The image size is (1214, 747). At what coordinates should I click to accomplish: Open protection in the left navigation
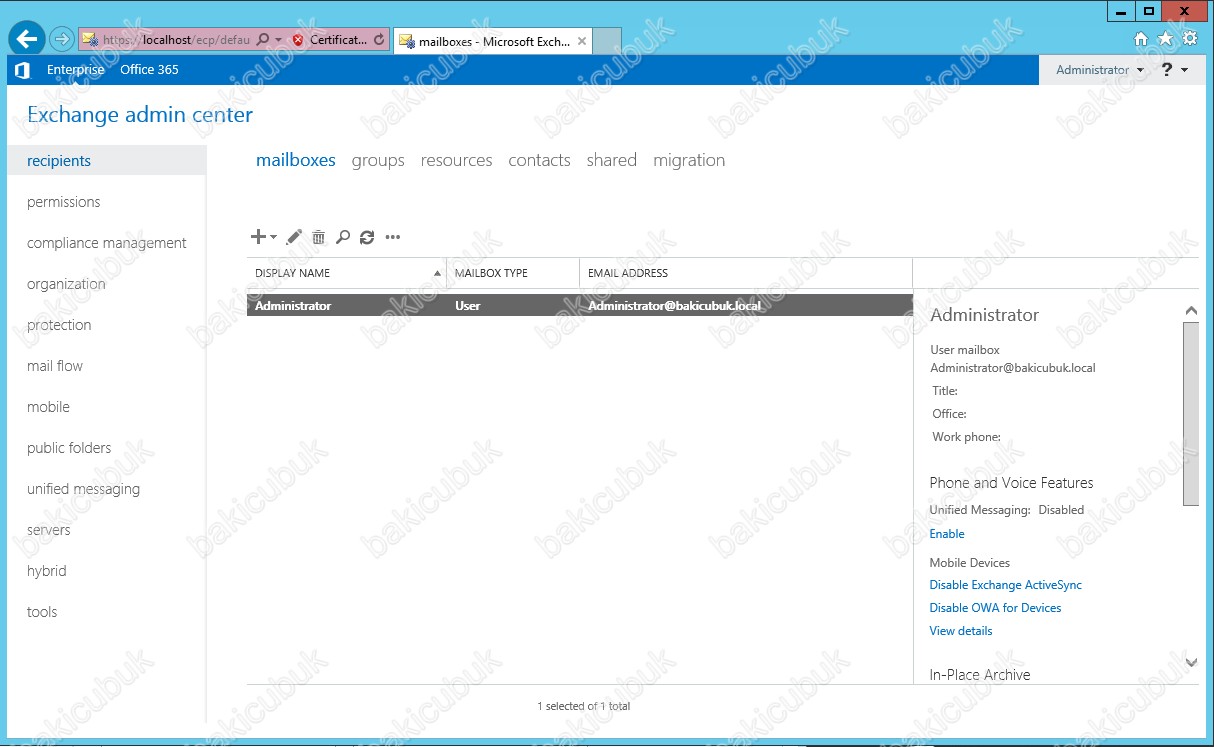click(59, 325)
